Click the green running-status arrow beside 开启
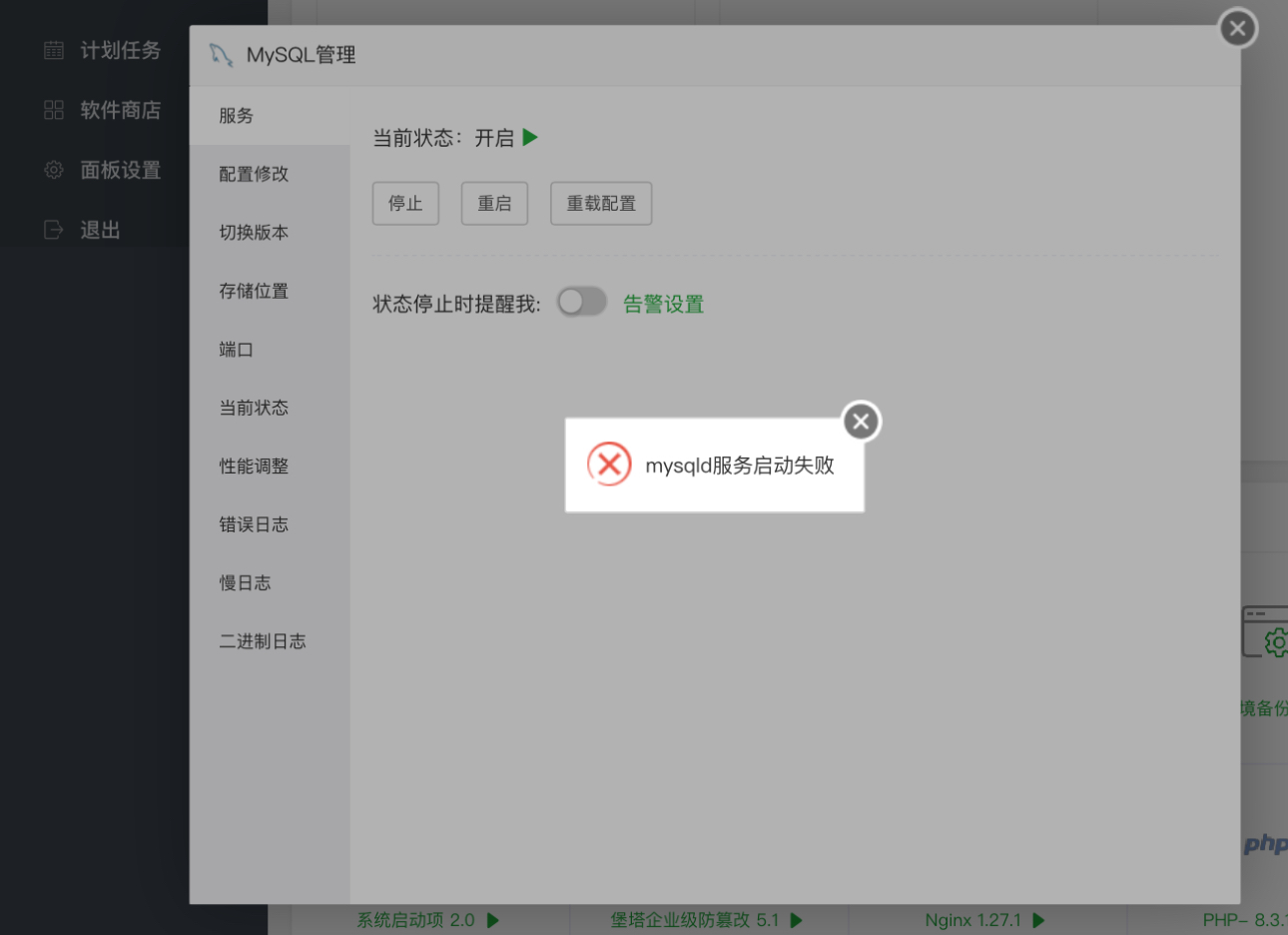The height and width of the screenshot is (935, 1288). (530, 137)
